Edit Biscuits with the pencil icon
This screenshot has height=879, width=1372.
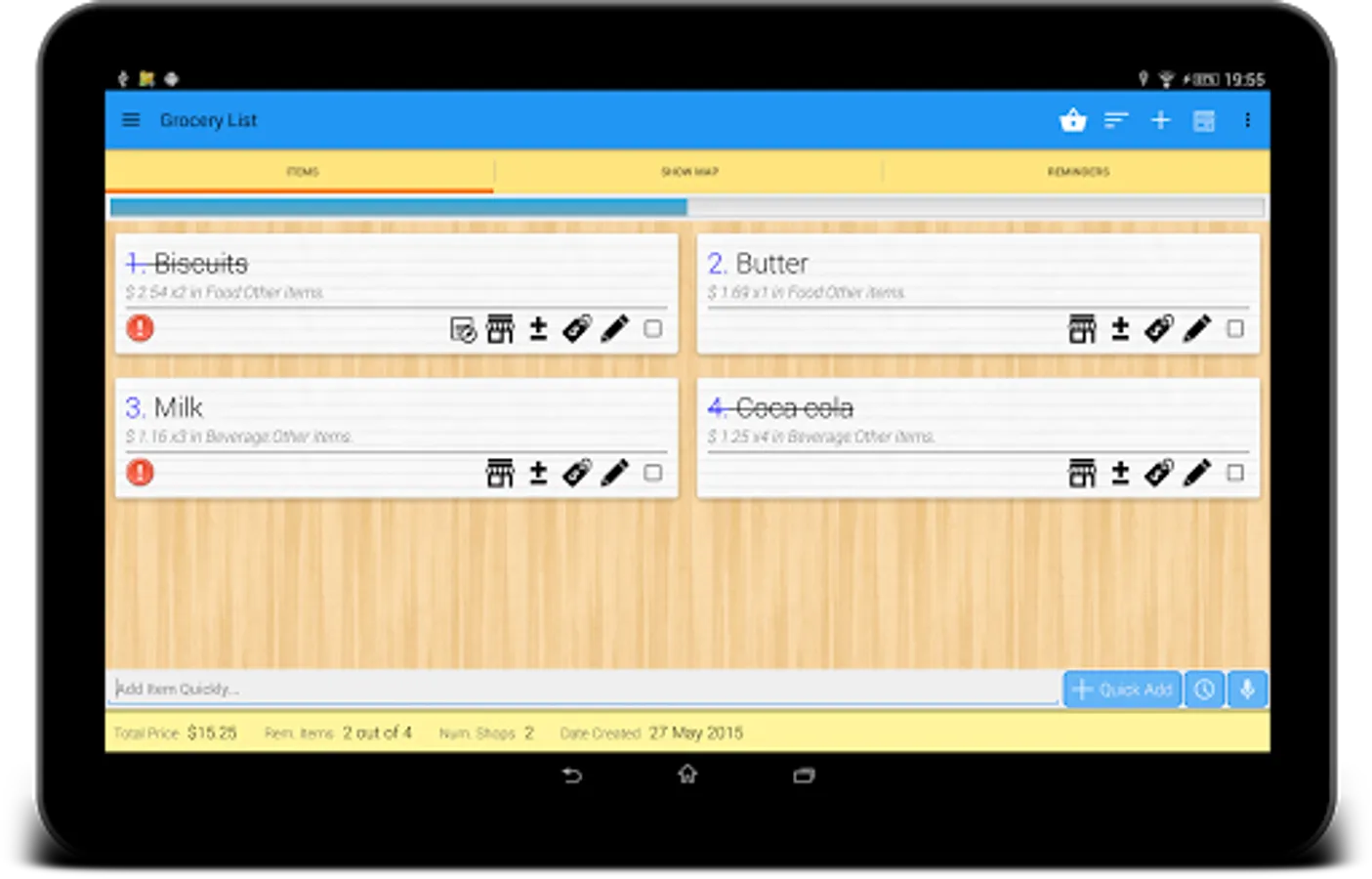point(615,329)
